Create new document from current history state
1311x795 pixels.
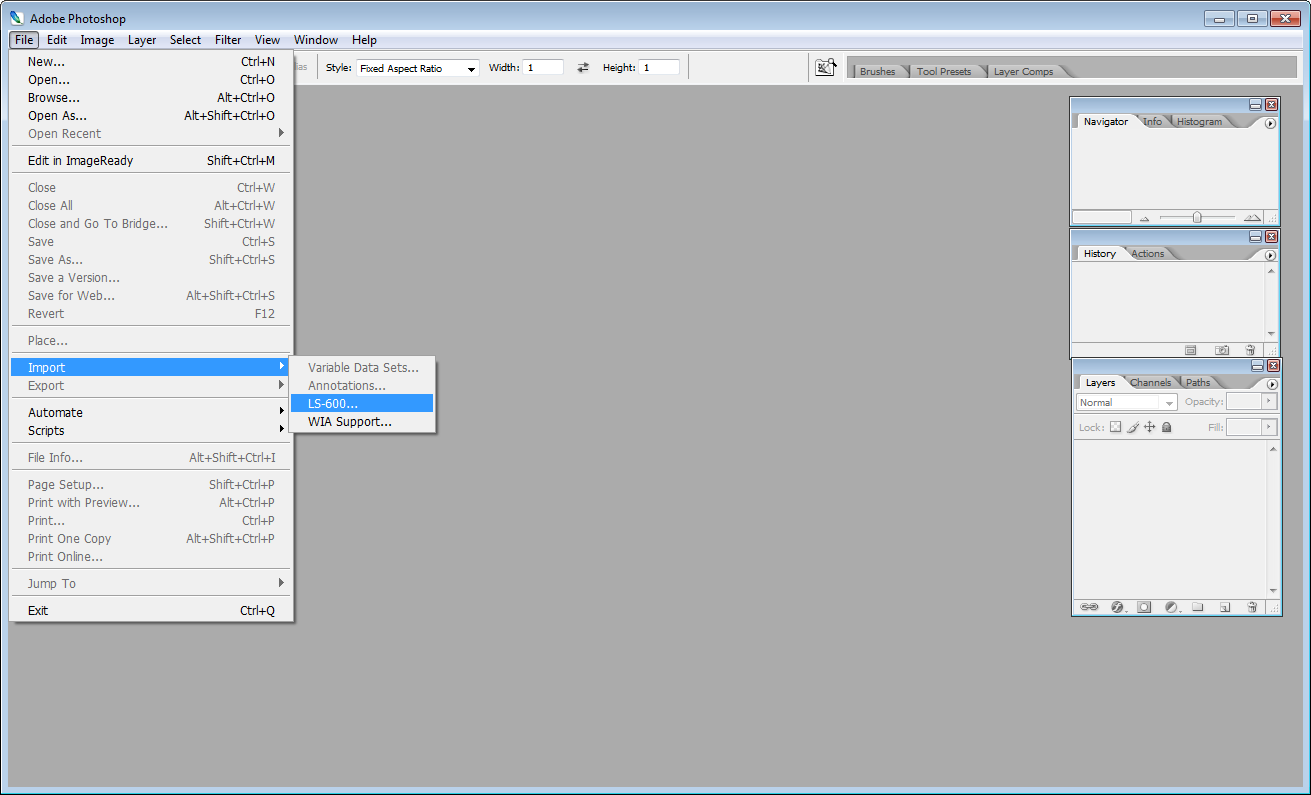click(1191, 350)
